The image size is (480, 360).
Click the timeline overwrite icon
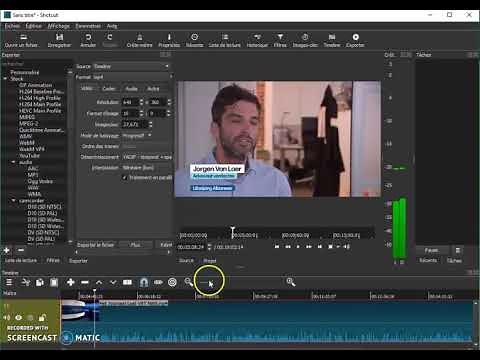pos(113,282)
